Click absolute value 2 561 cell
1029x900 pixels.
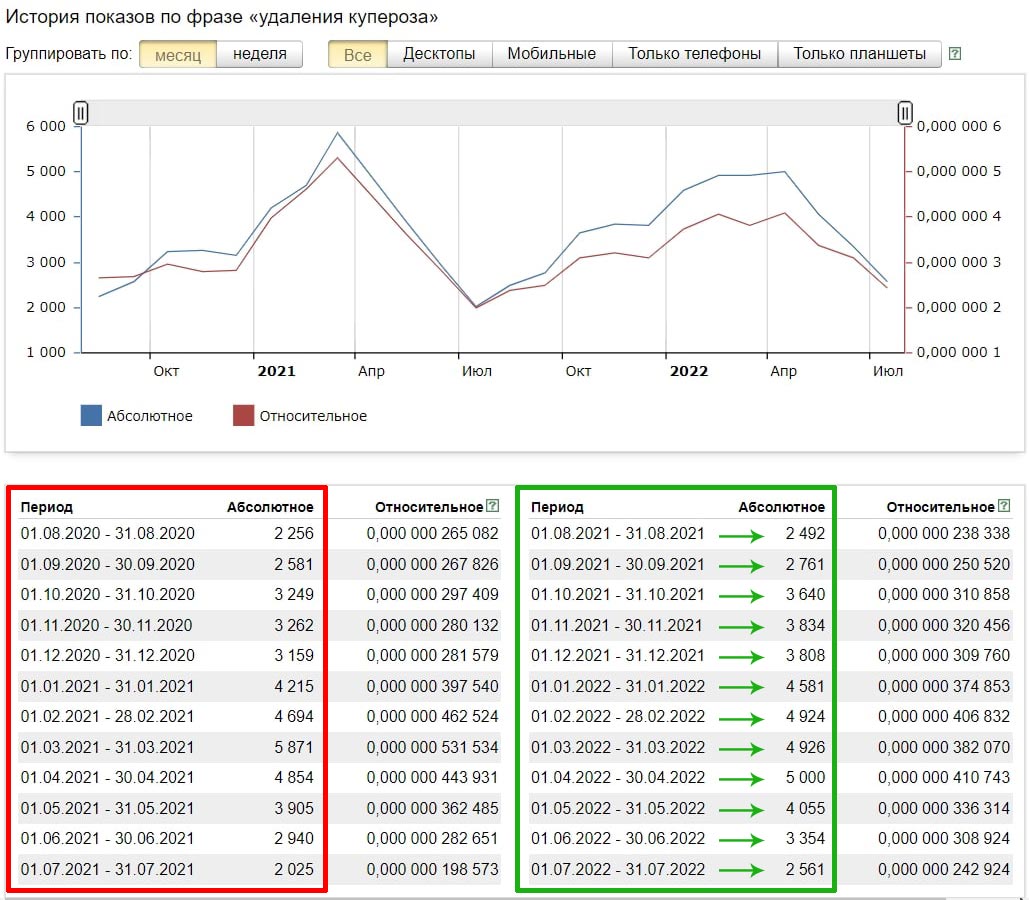pyautogui.click(x=805, y=869)
